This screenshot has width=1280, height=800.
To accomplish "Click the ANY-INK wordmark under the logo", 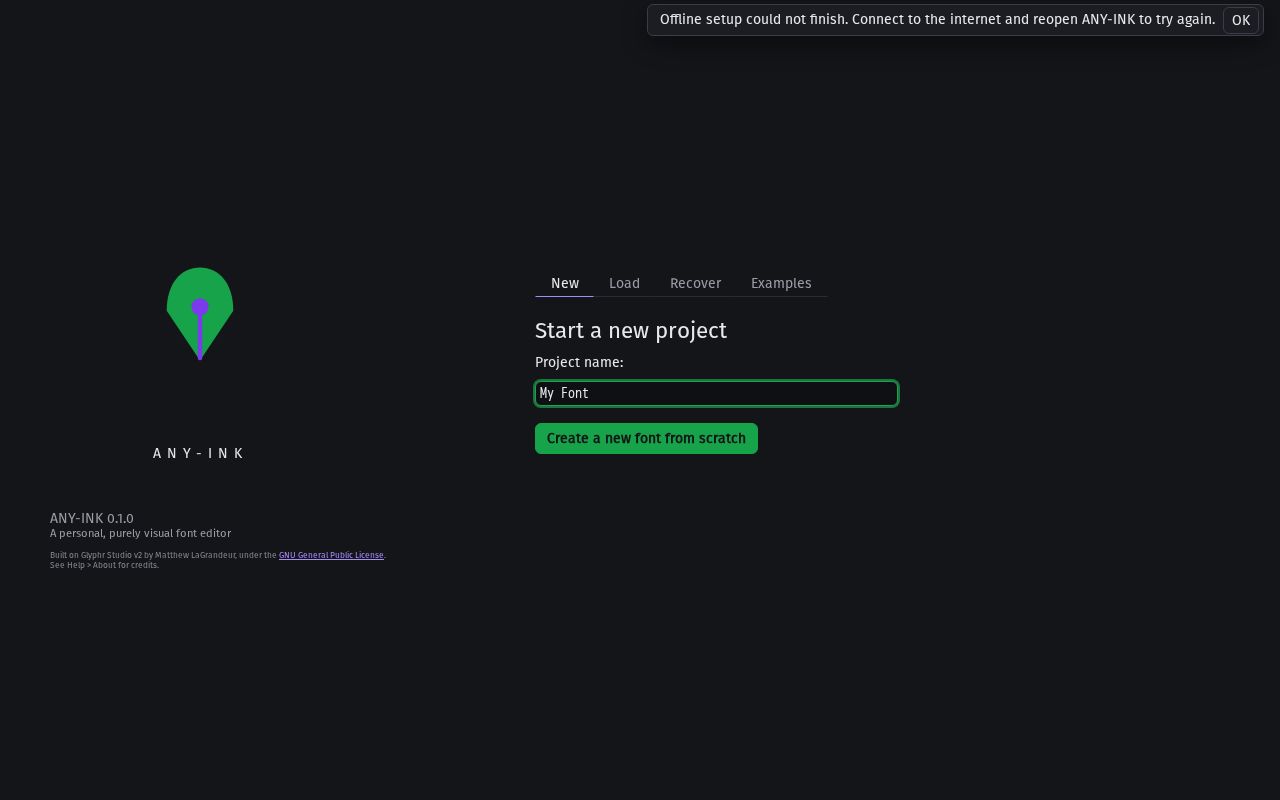I will pyautogui.click(x=199, y=453).
